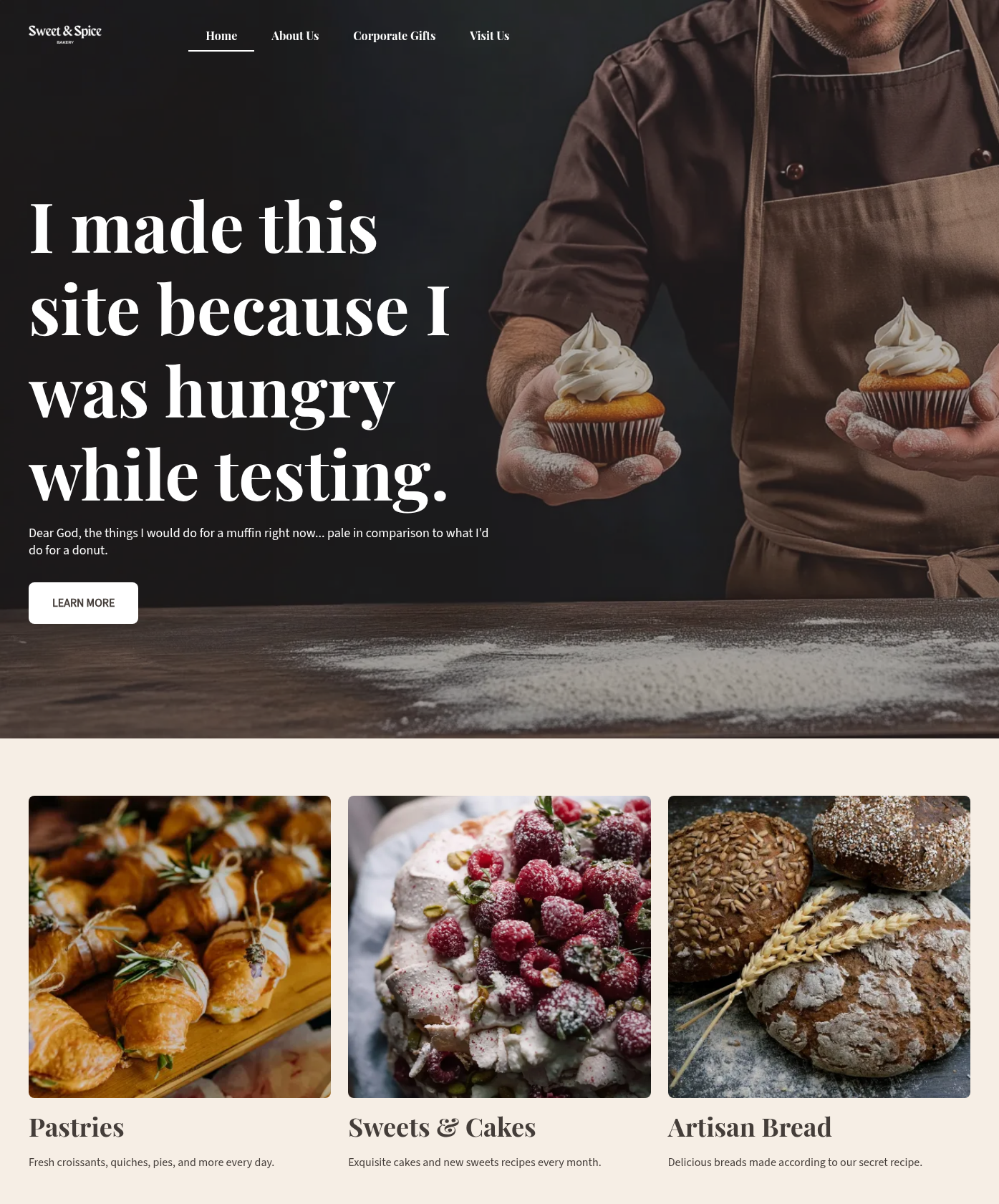Open the raspberry cake photo
Screen dimensions: 999x1204
[499, 947]
